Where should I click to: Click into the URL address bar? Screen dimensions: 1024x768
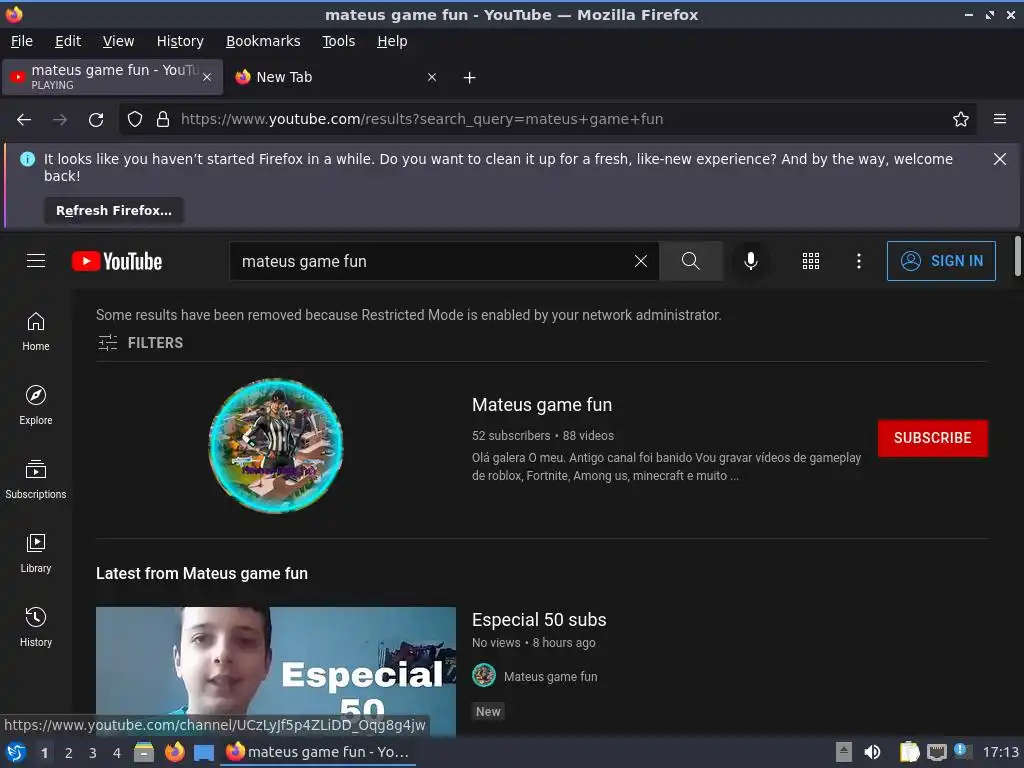click(549, 120)
